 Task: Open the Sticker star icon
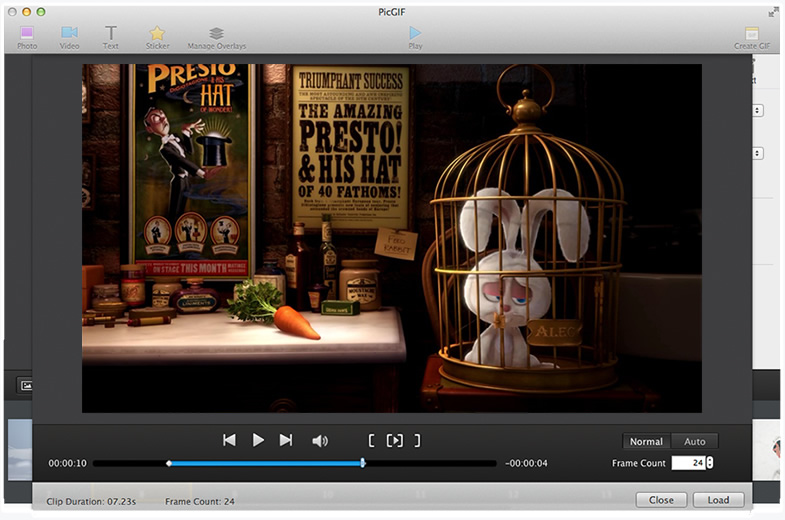[x=157, y=33]
